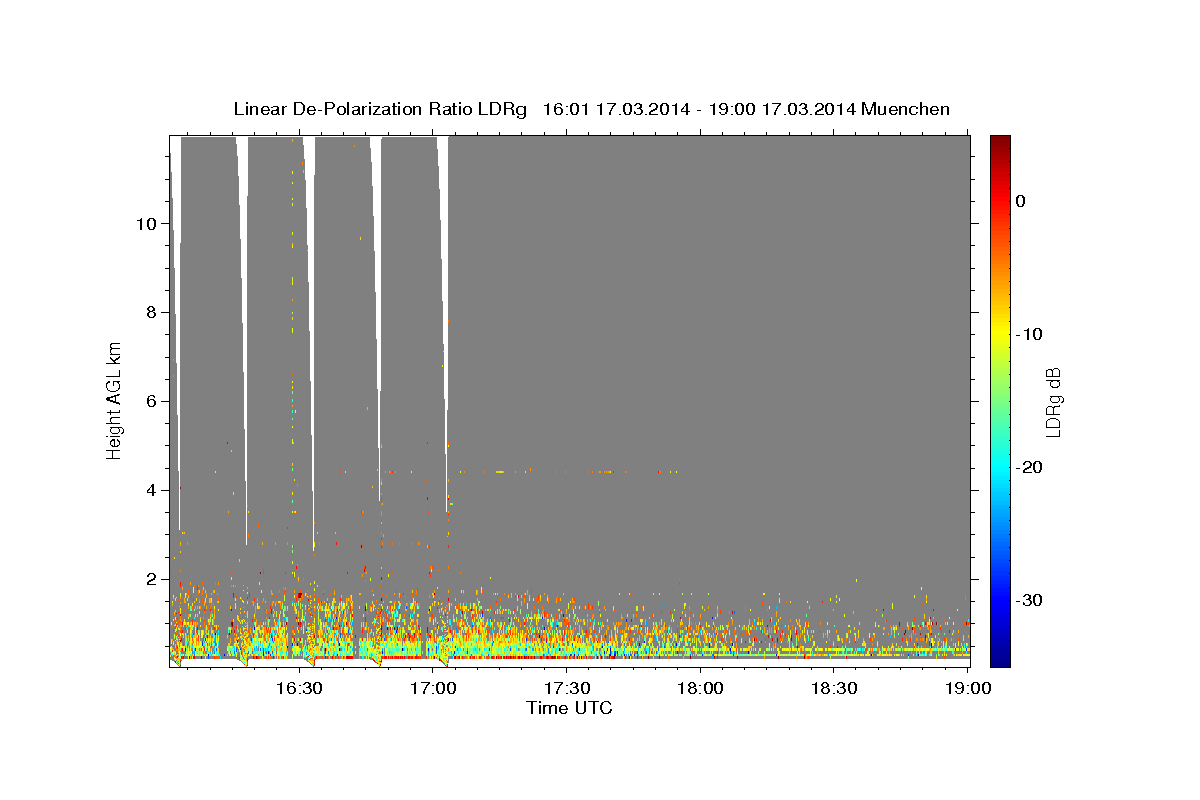The height and width of the screenshot is (800, 1200).
Task: Click the start time "16:01 17.03.2014" in title
Action: click(615, 109)
